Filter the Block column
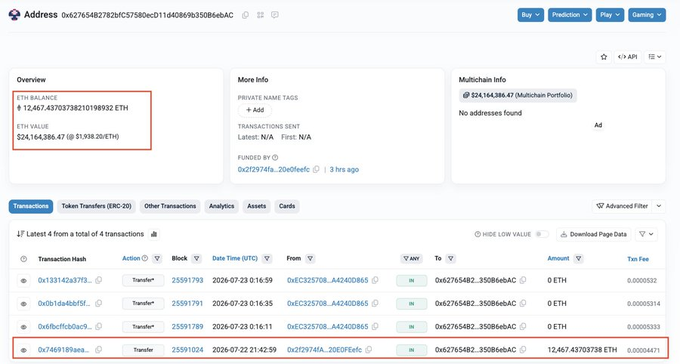The width and height of the screenshot is (680, 364). tap(197, 259)
